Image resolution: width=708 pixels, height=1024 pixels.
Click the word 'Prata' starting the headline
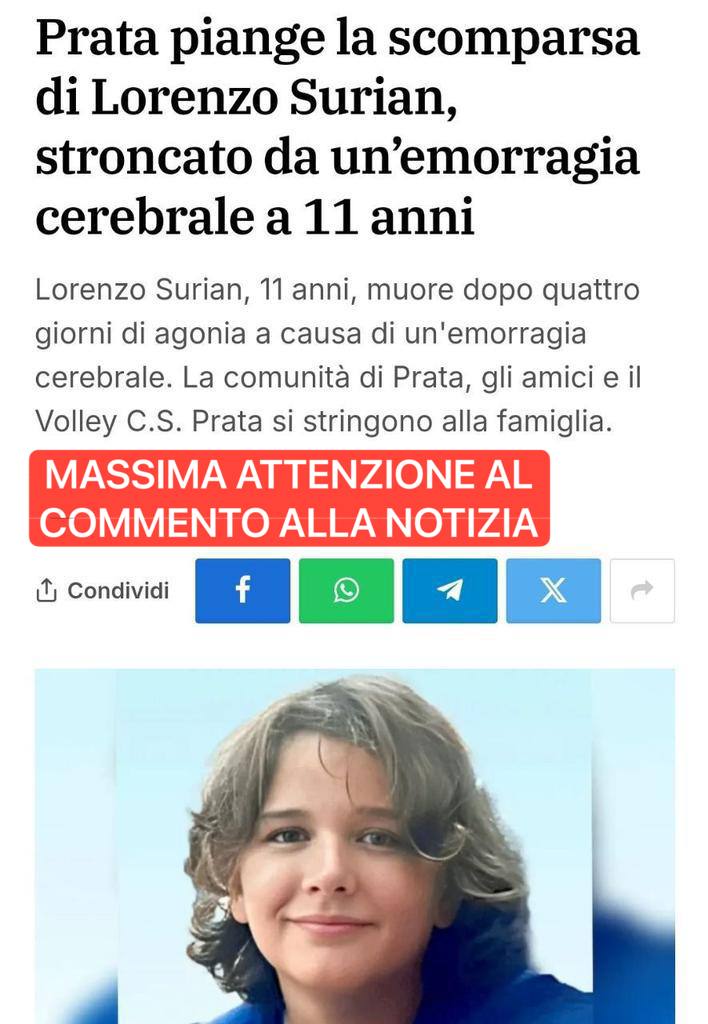[97, 38]
